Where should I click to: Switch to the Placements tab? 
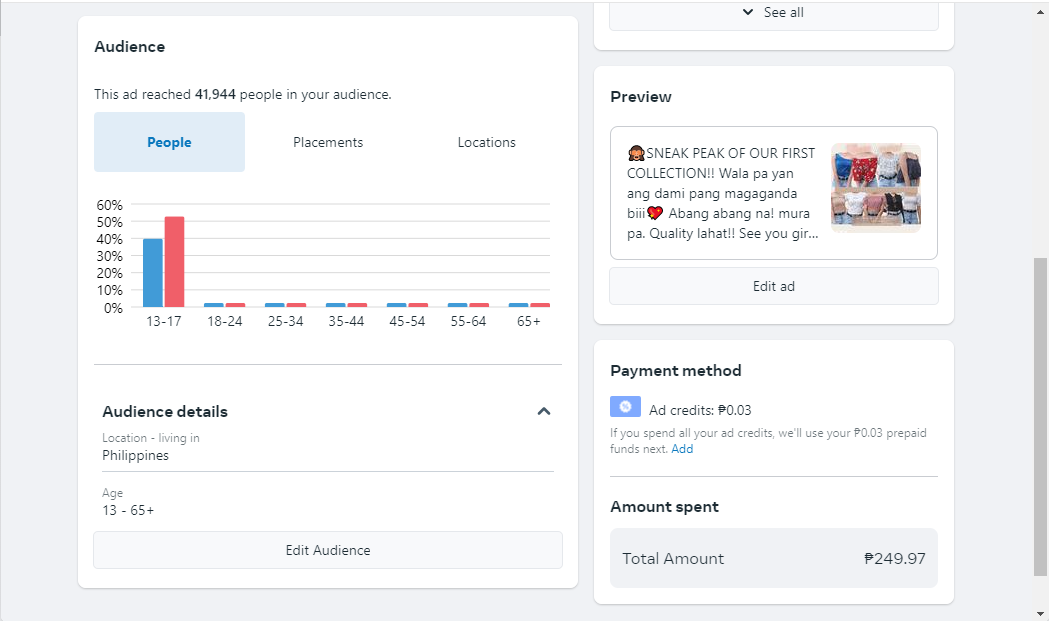coord(328,142)
